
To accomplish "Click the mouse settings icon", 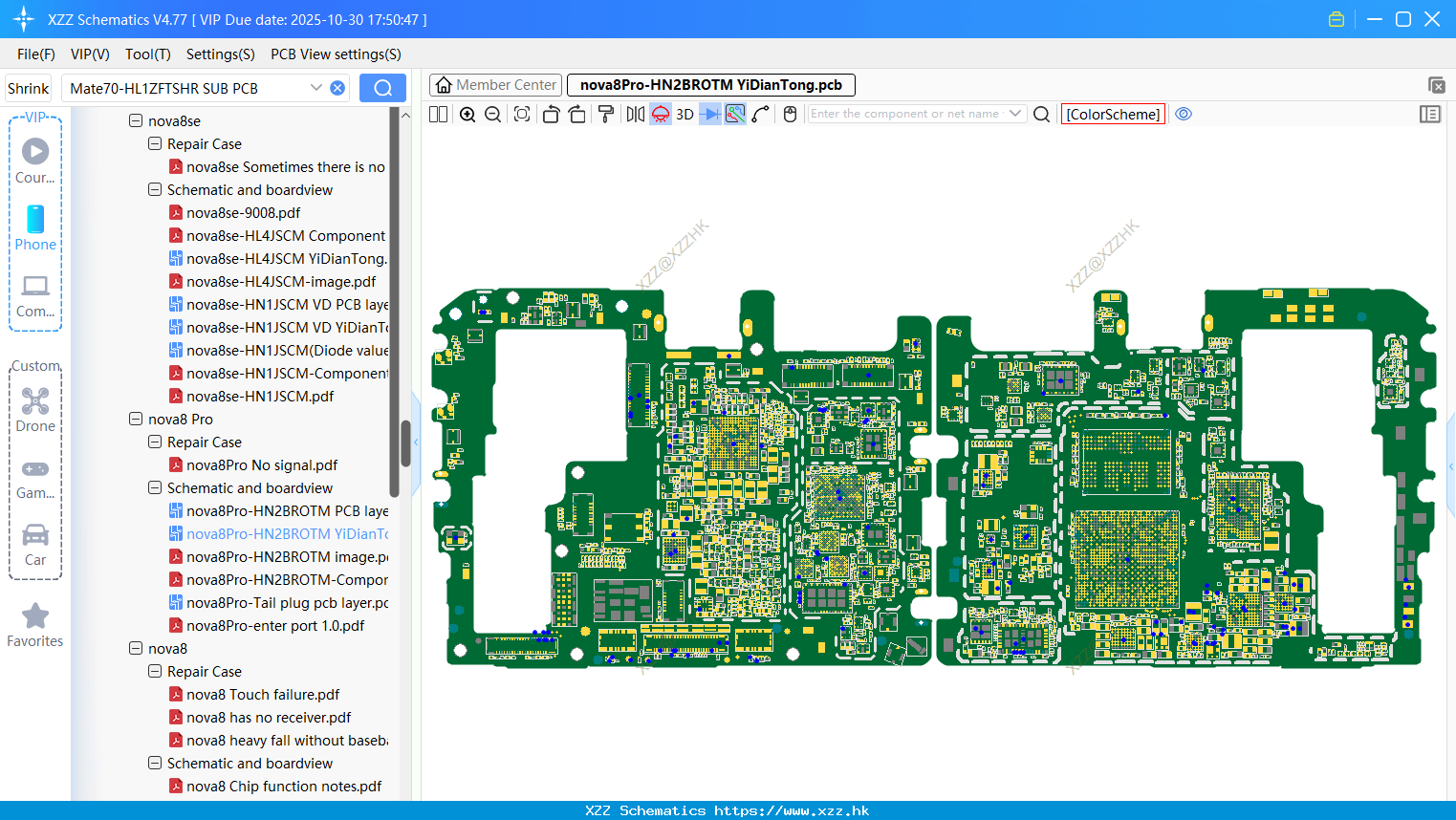I will [x=790, y=114].
